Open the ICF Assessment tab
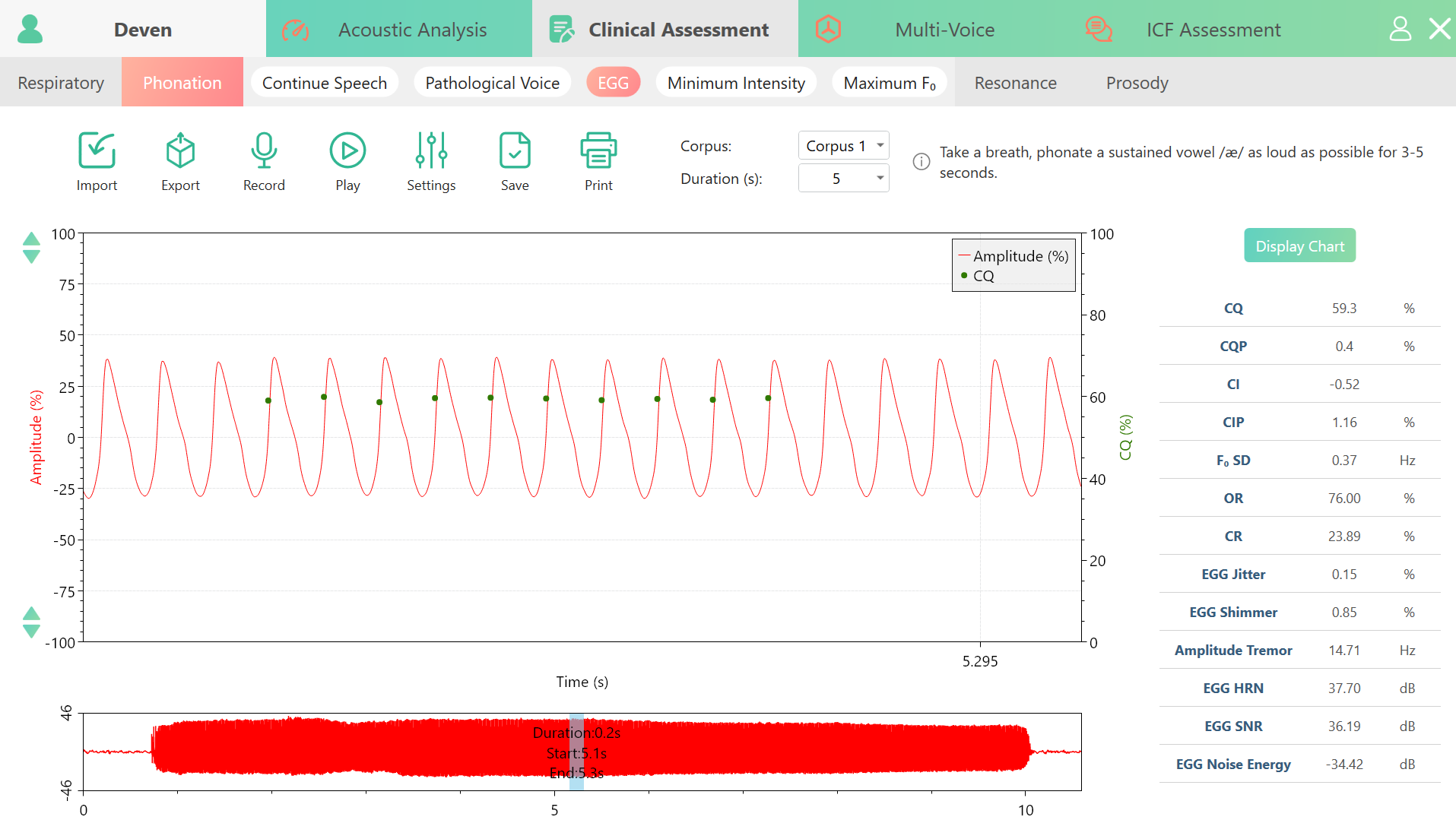1456x820 pixels. click(1213, 29)
